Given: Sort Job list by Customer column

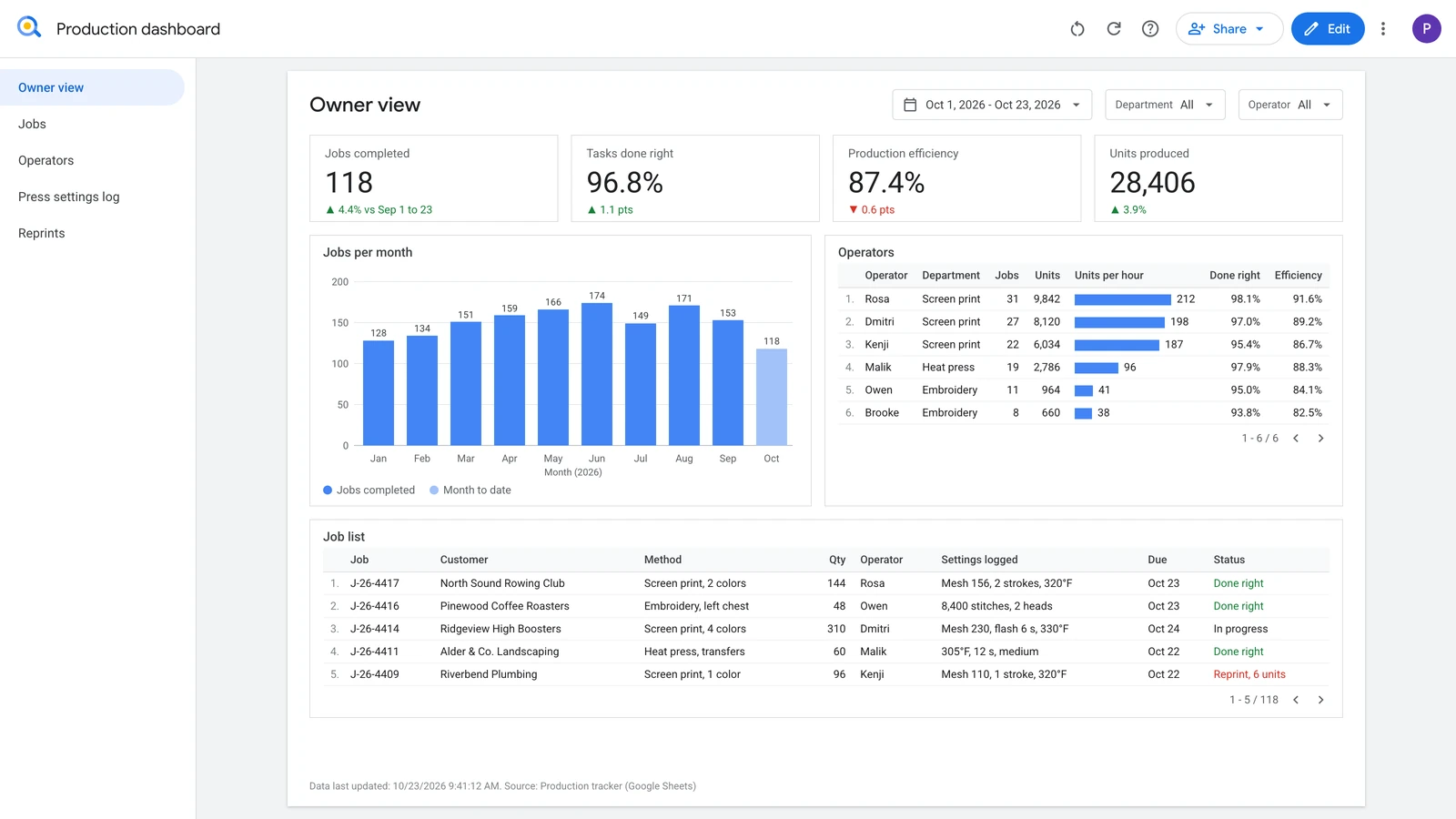Looking at the screenshot, I should click(464, 560).
